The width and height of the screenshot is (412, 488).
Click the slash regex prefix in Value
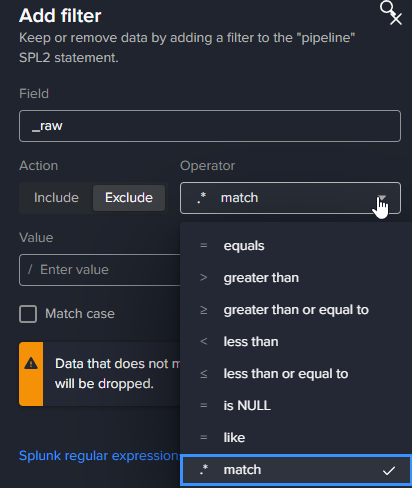(30, 269)
